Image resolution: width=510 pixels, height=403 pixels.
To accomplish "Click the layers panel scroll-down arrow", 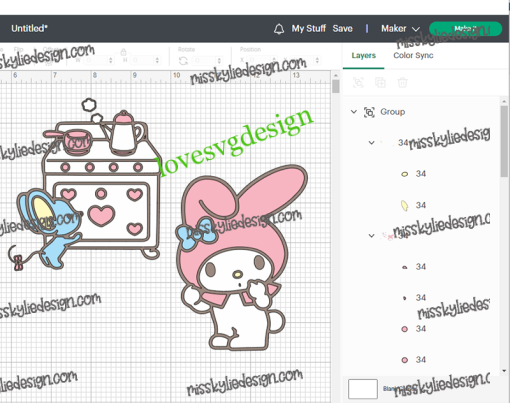I will [504, 371].
